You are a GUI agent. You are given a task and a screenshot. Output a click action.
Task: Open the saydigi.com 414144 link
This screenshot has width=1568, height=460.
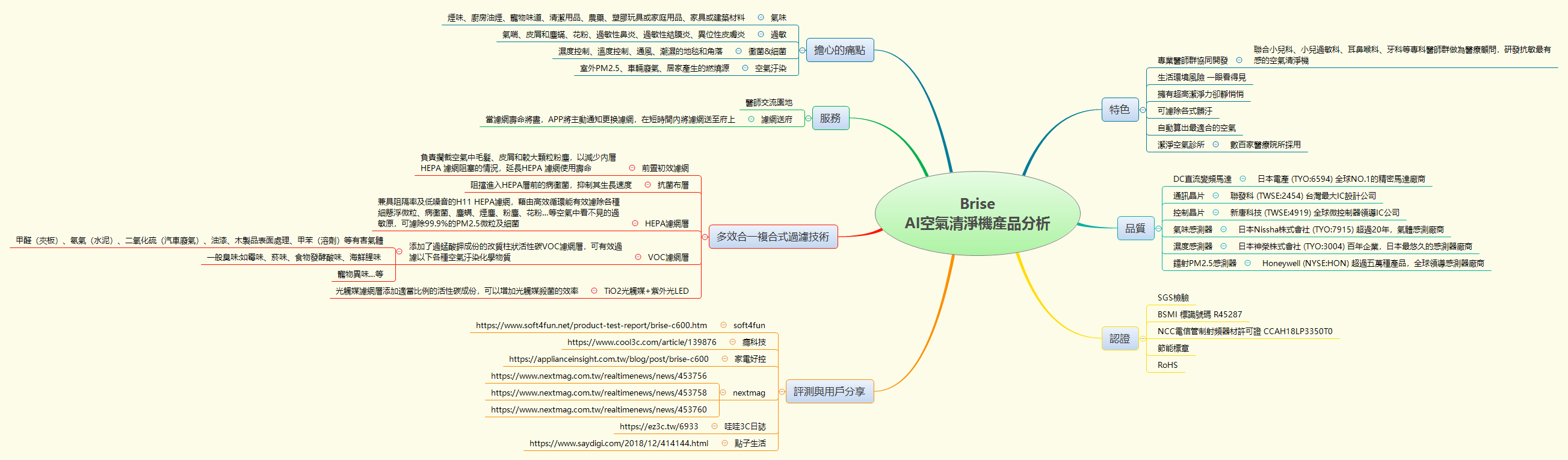619,443
